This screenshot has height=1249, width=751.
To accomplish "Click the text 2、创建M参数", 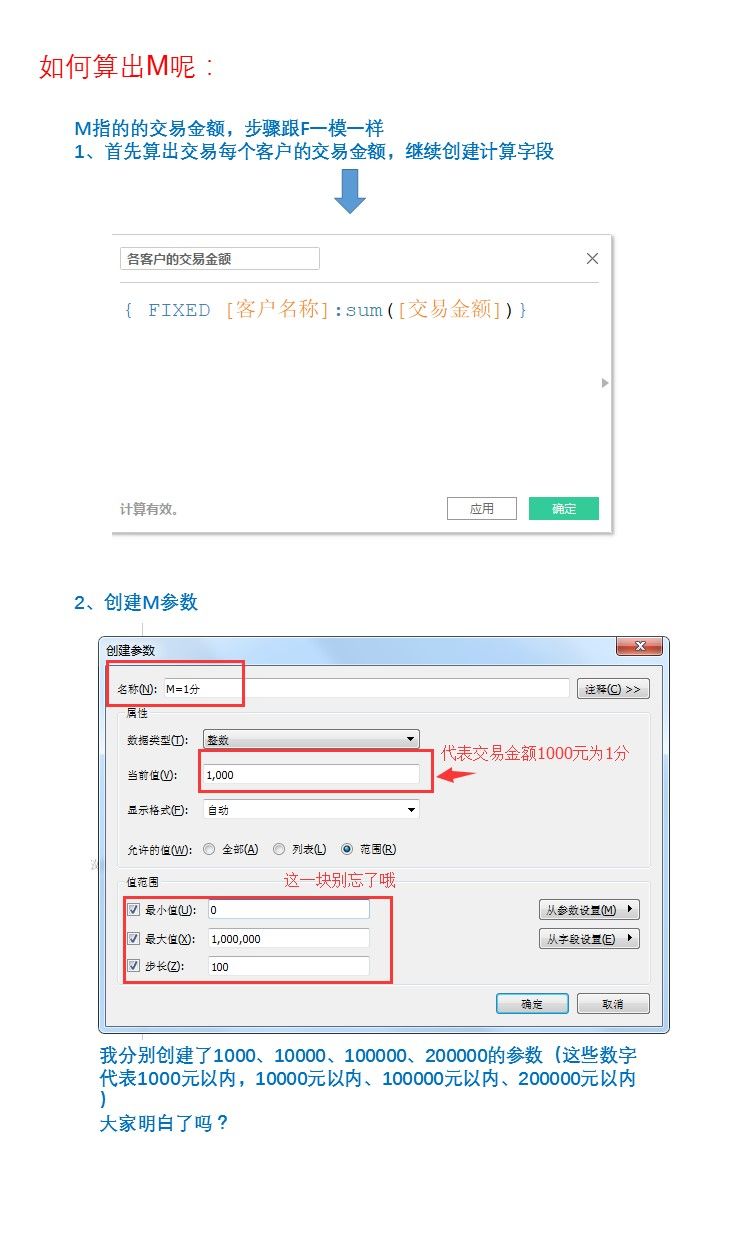I will tap(136, 602).
